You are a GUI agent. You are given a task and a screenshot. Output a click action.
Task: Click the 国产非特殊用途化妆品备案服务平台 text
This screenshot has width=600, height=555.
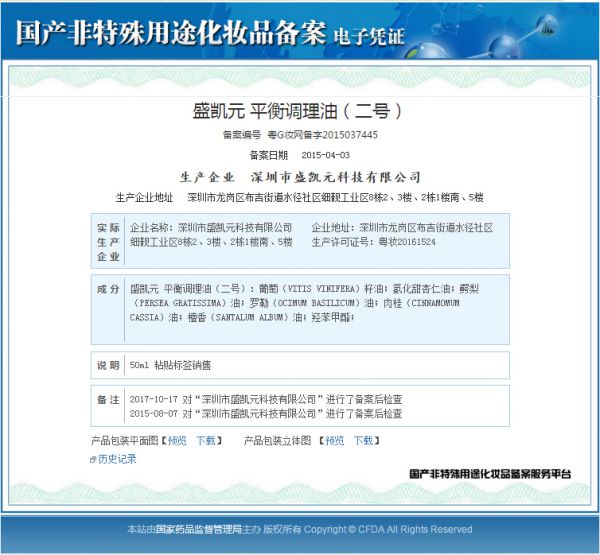[x=490, y=474]
